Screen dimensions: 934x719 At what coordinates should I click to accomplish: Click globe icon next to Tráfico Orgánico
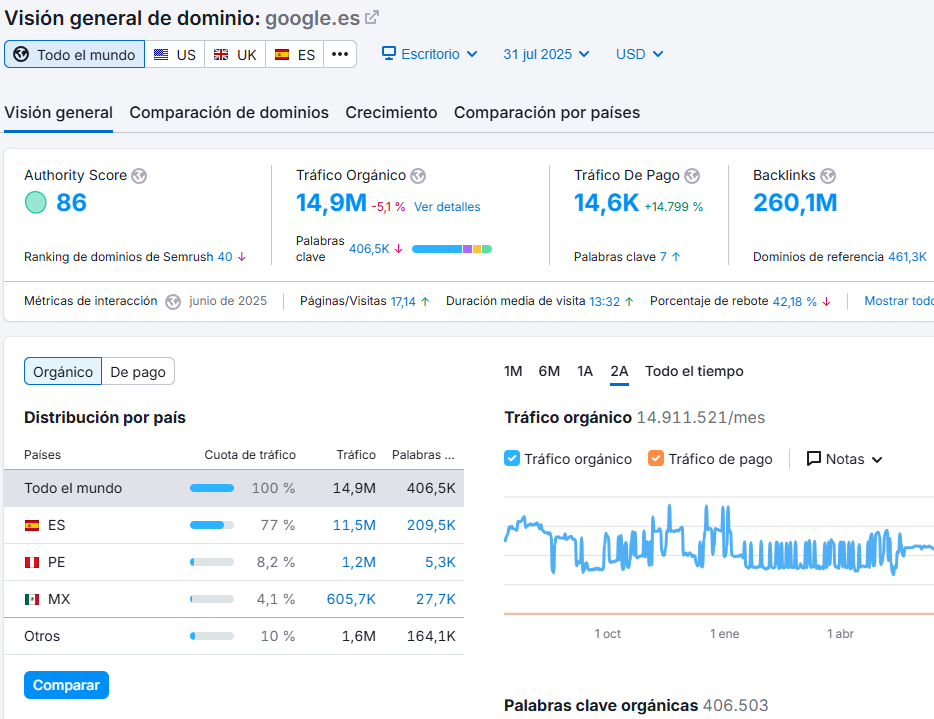tap(418, 176)
